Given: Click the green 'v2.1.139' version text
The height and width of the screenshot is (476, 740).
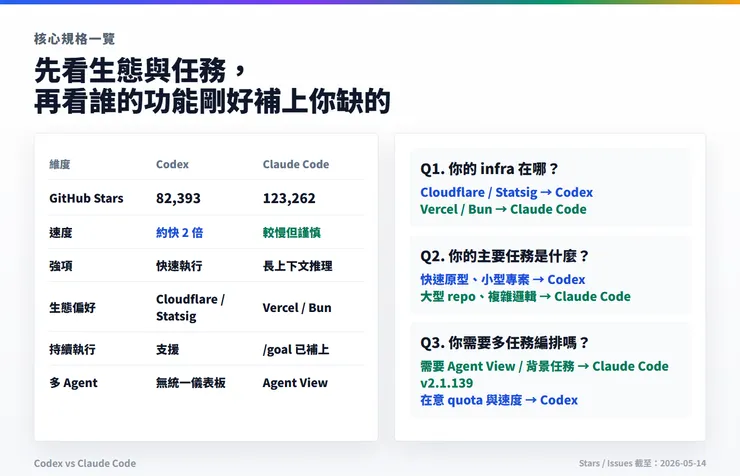Looking at the screenshot, I should 446,383.
